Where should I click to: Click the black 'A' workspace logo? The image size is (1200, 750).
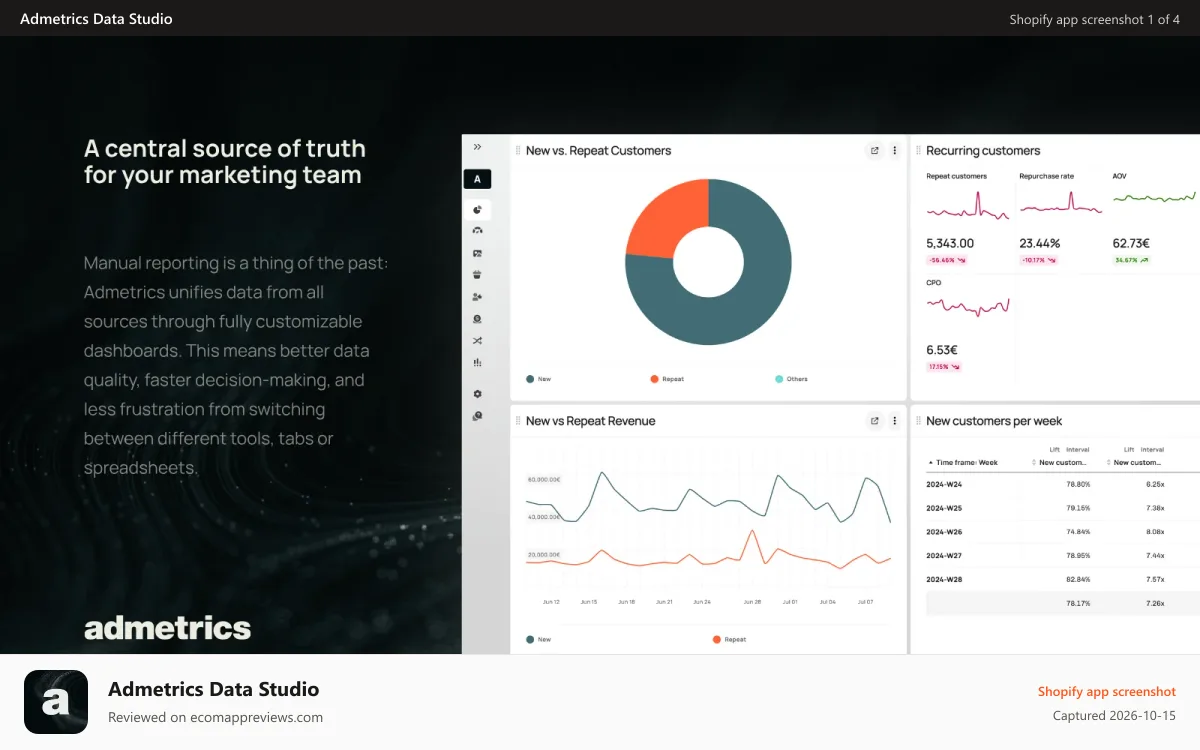(x=477, y=179)
